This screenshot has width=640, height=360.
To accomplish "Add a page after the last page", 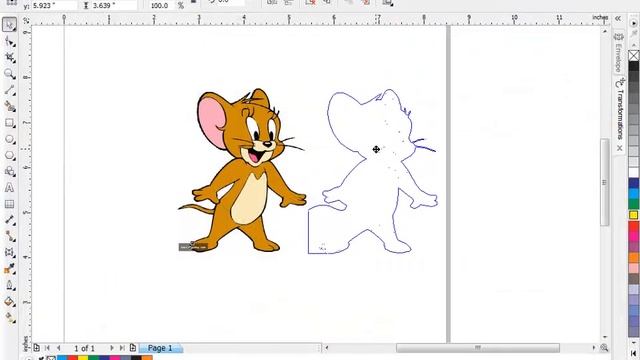I will 133,348.
